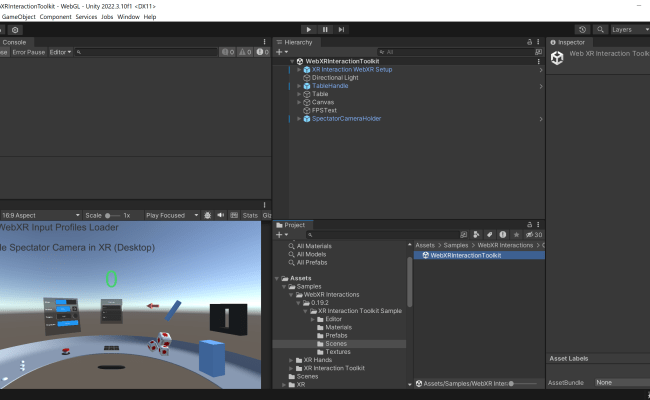Open the Console panel kebab menu
This screenshot has height=400, width=650.
tap(264, 42)
